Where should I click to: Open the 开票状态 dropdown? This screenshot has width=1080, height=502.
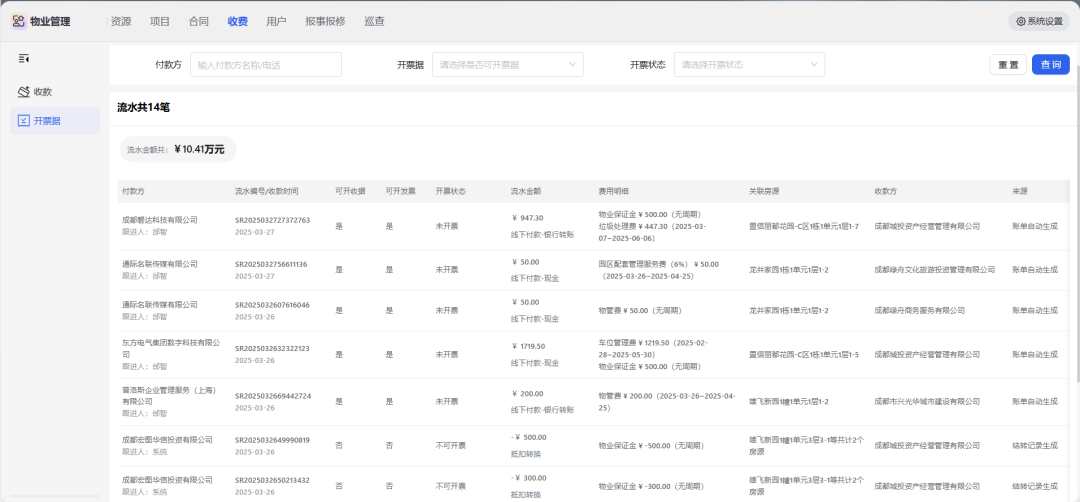749,65
